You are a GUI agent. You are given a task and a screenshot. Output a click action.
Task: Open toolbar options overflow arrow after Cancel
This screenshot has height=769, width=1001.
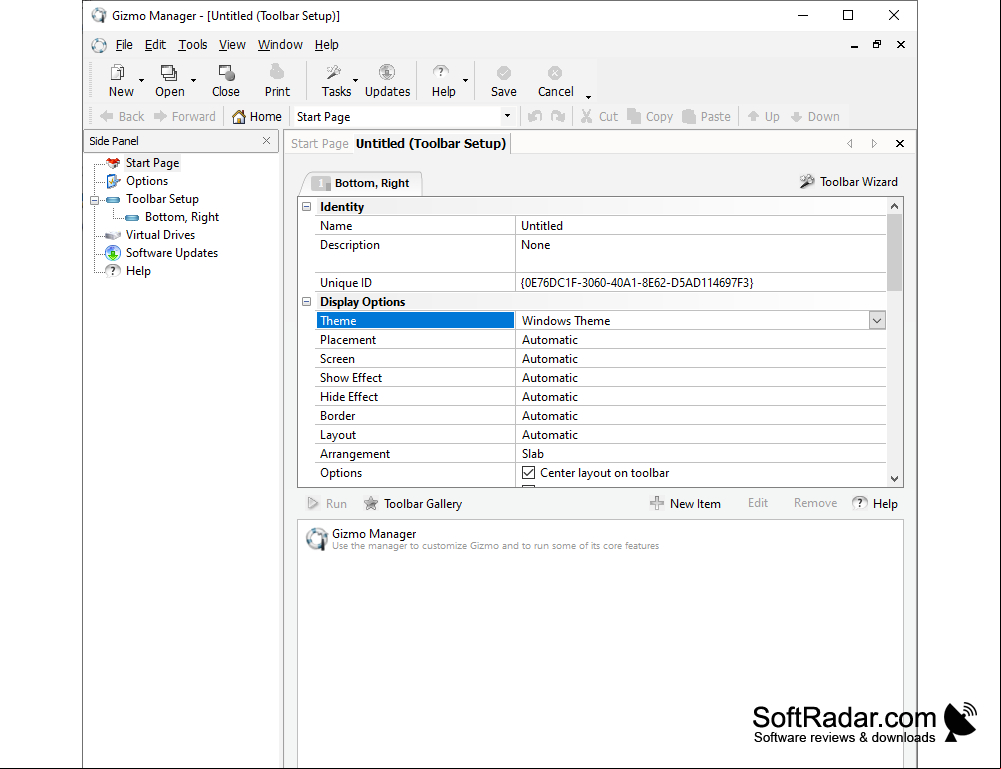point(588,97)
